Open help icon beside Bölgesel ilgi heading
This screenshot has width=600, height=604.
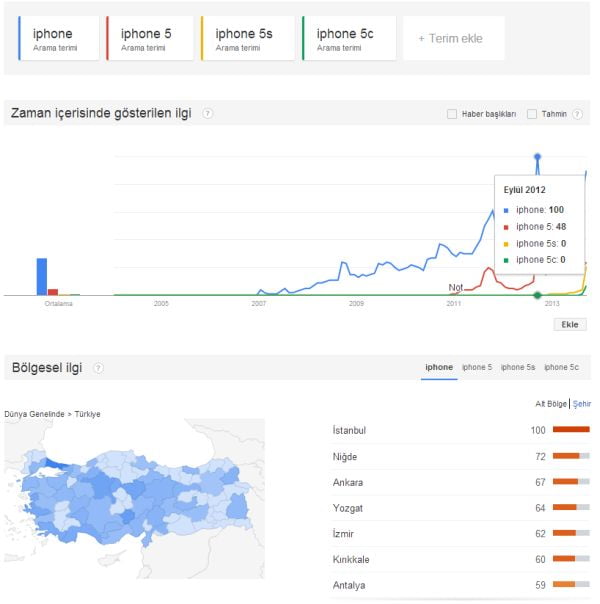pos(98,368)
